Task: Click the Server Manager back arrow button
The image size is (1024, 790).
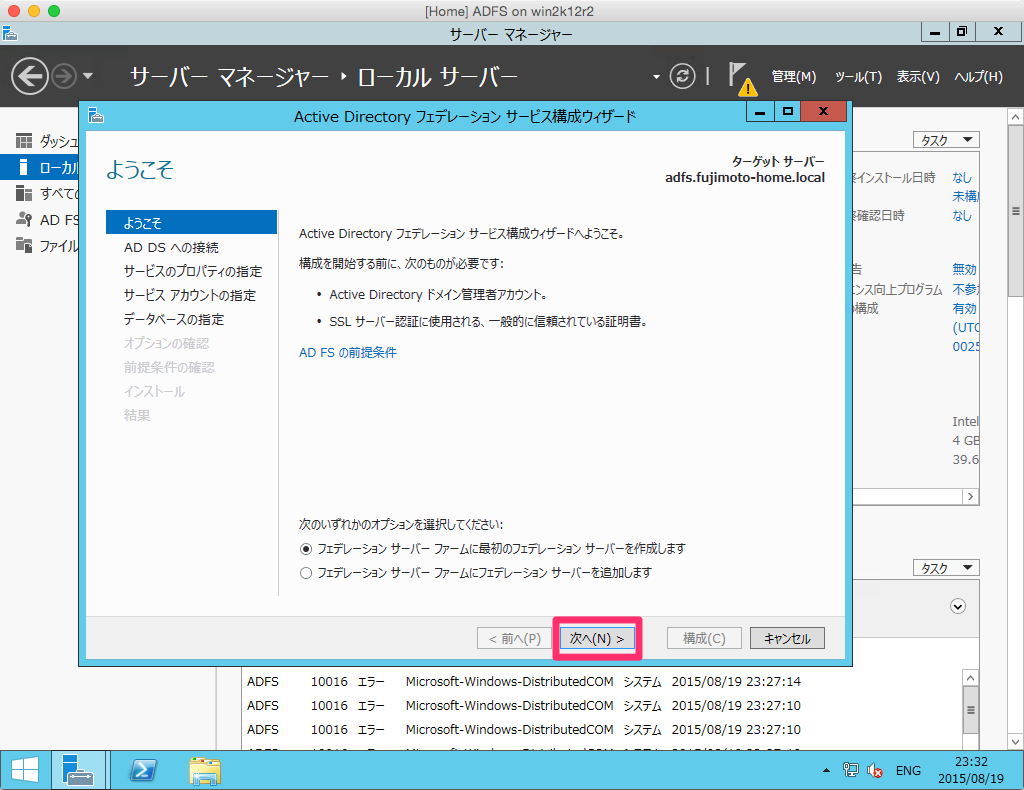Action: [30, 76]
